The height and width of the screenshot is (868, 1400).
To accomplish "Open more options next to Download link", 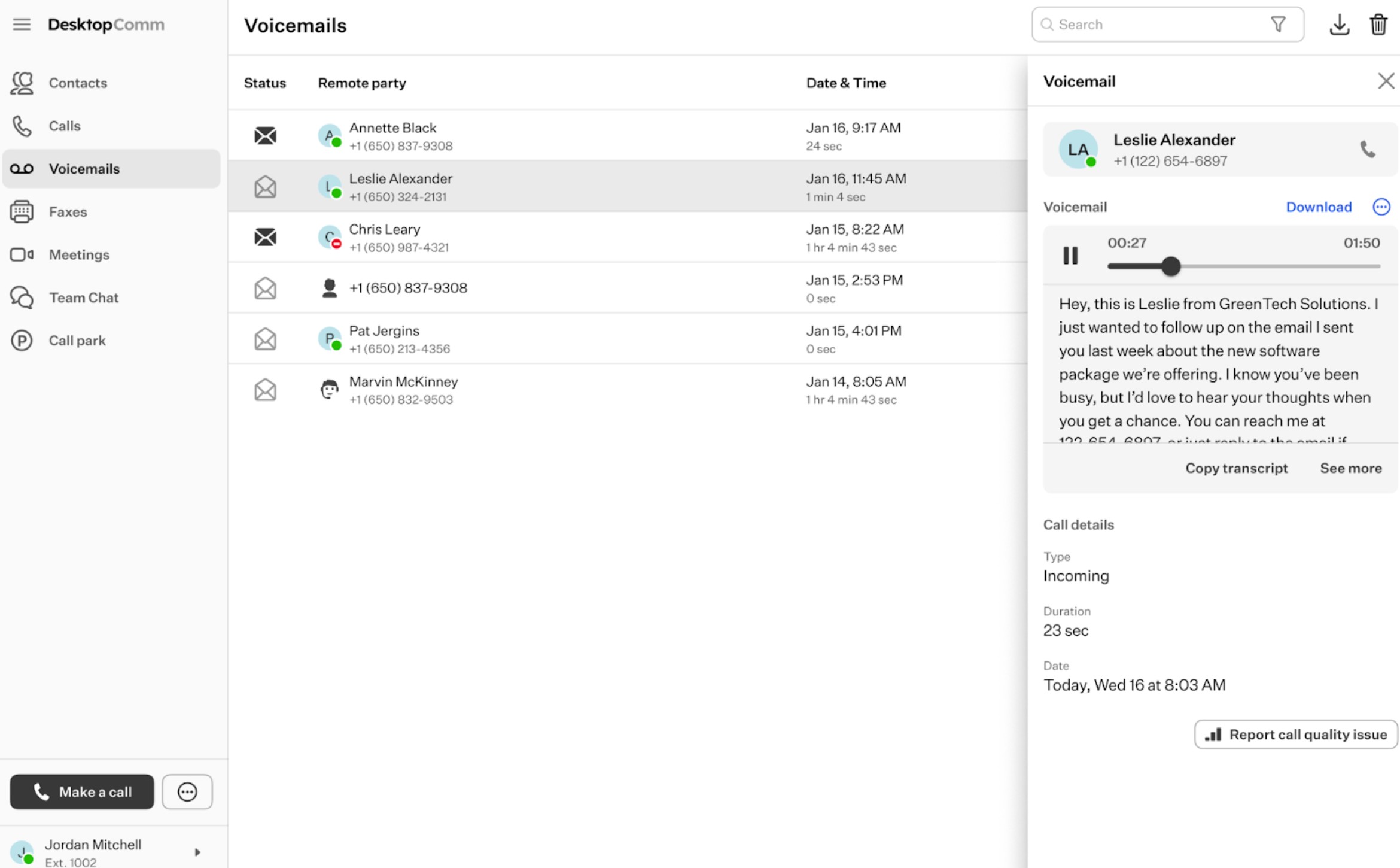I will coord(1381,207).
